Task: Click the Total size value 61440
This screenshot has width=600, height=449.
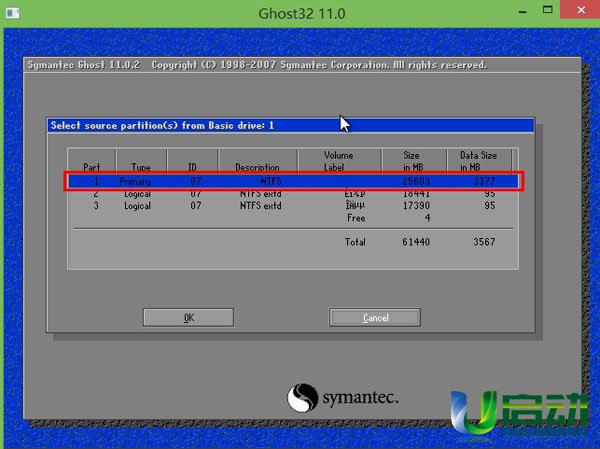Action: (x=416, y=242)
